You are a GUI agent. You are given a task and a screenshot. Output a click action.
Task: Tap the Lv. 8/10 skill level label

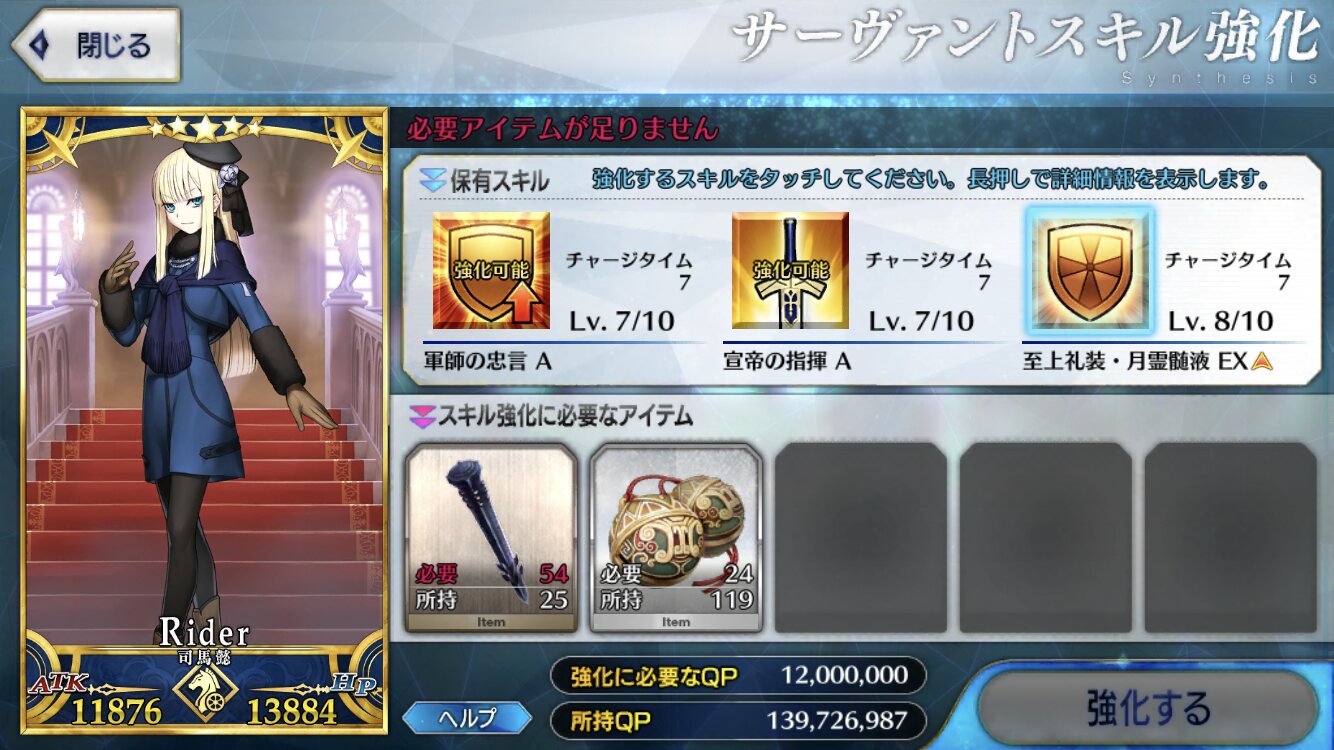[1221, 321]
